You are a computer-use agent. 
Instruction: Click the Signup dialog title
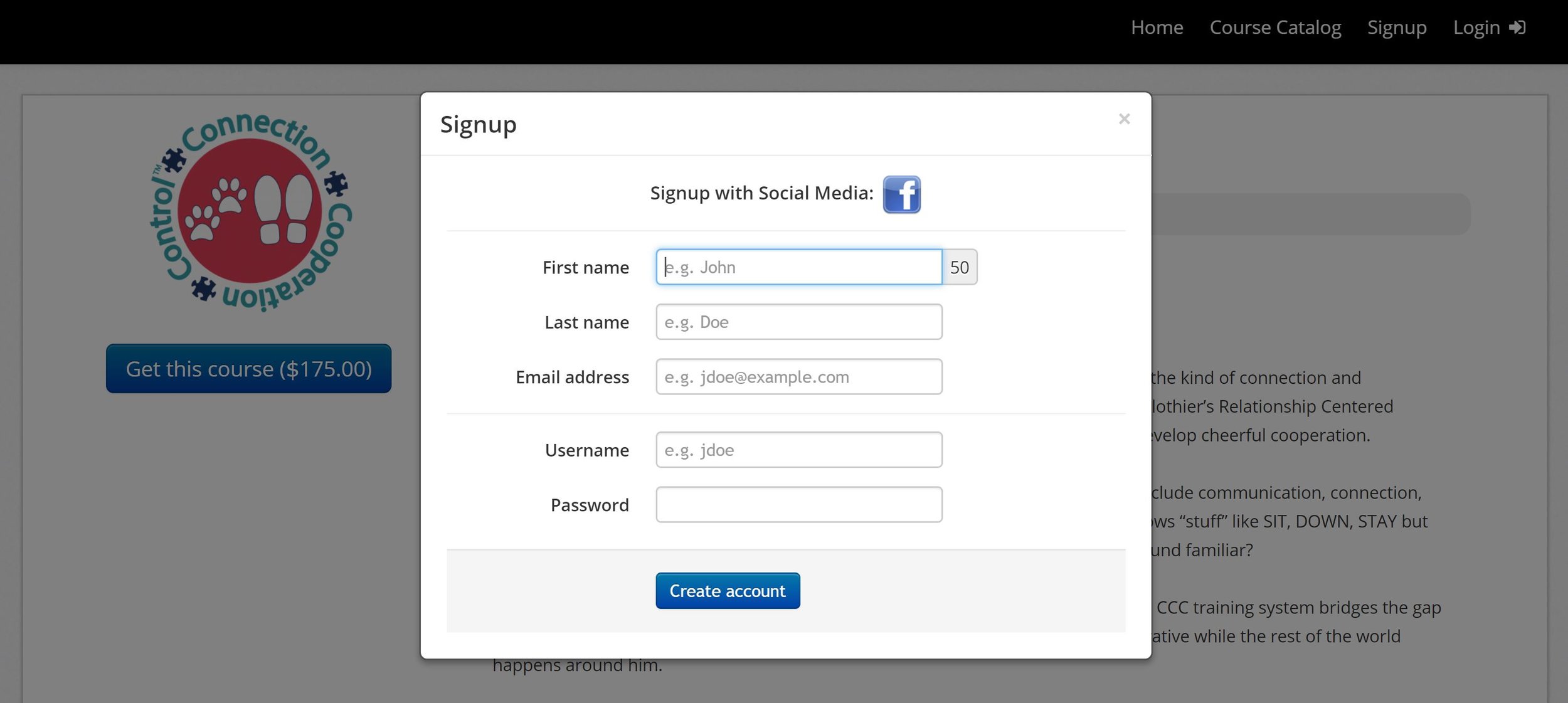click(x=478, y=125)
